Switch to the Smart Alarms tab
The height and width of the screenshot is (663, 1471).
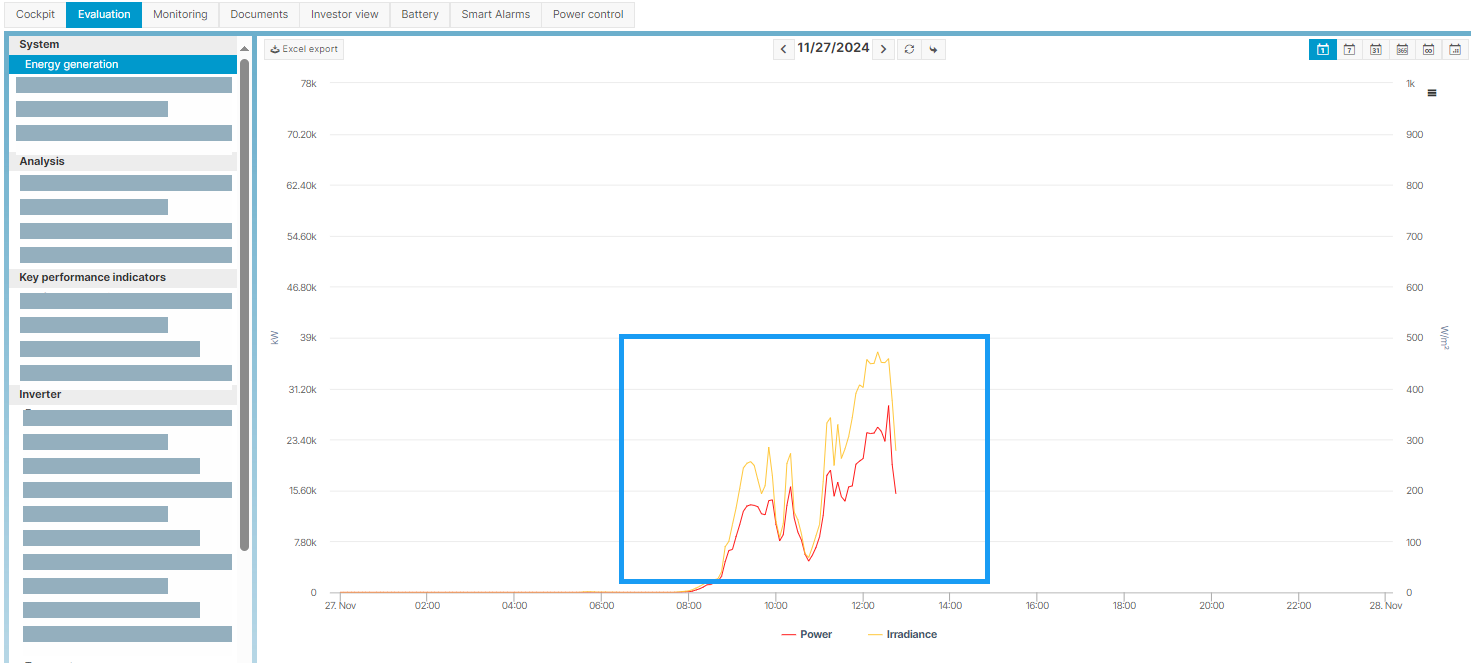(495, 14)
